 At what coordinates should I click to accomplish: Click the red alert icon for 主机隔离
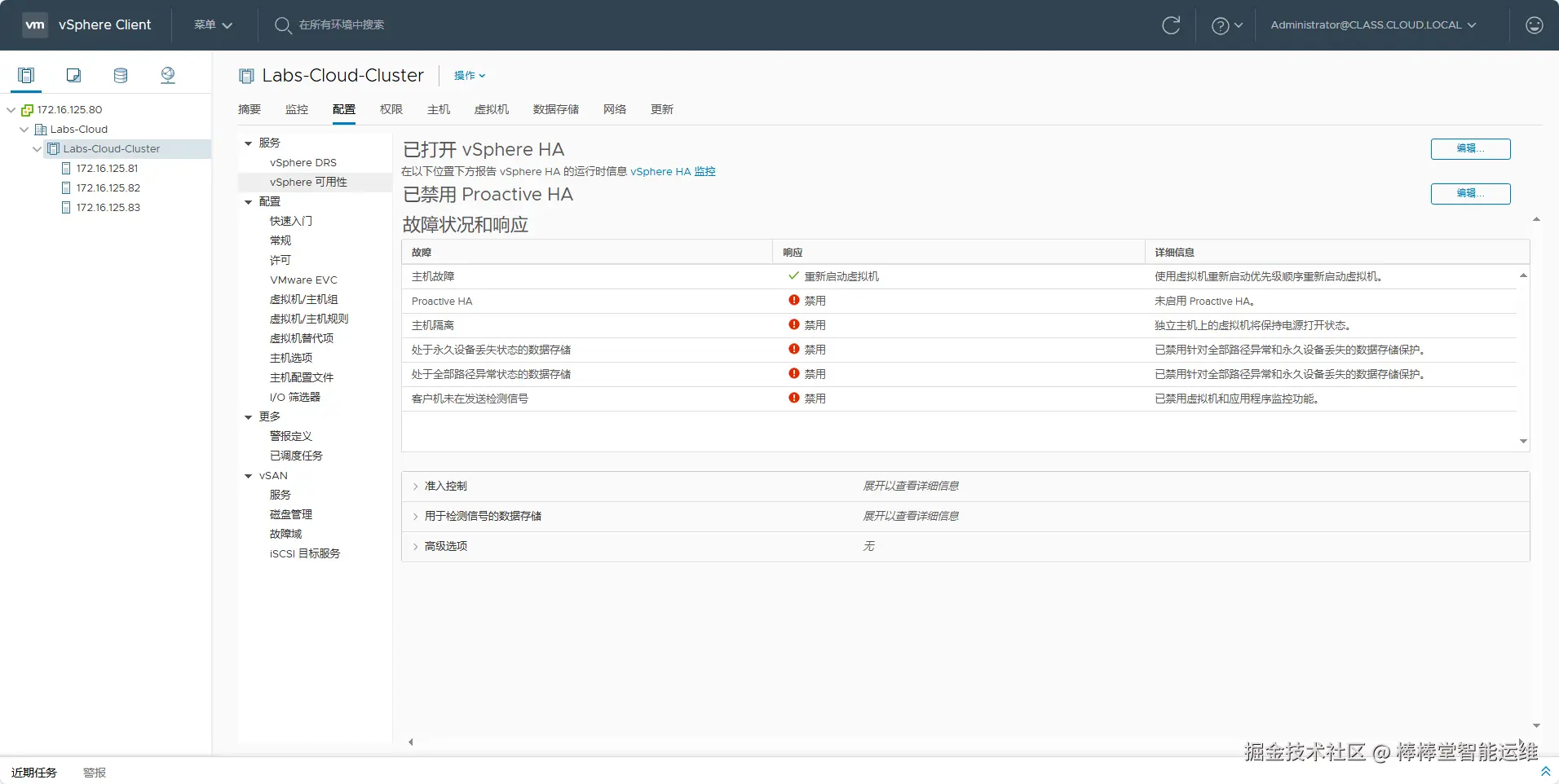pyautogui.click(x=793, y=325)
